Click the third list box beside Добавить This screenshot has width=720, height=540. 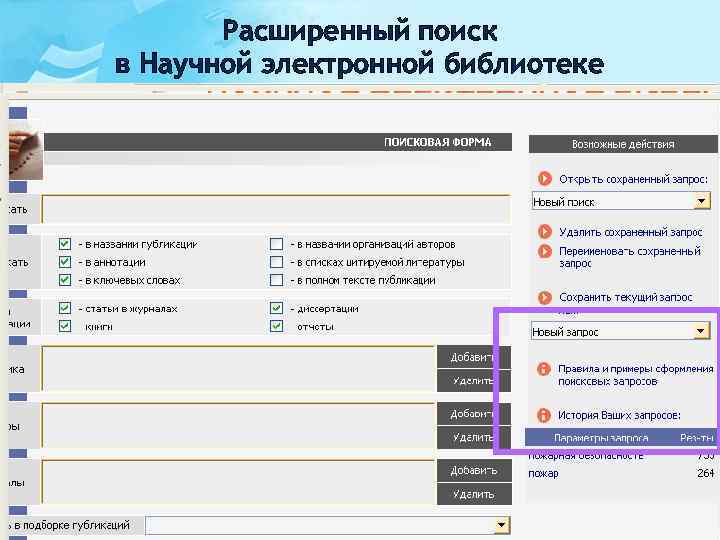(x=238, y=482)
